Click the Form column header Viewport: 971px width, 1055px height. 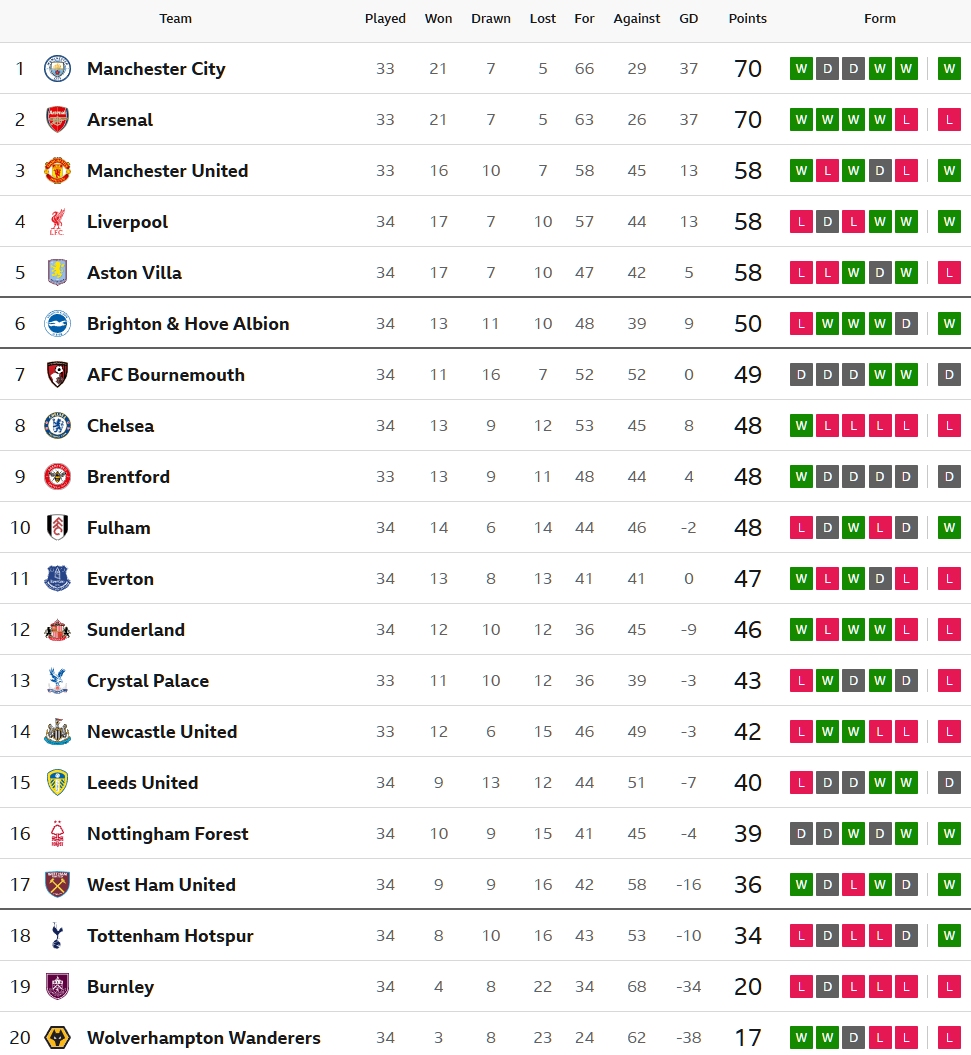pos(880,19)
